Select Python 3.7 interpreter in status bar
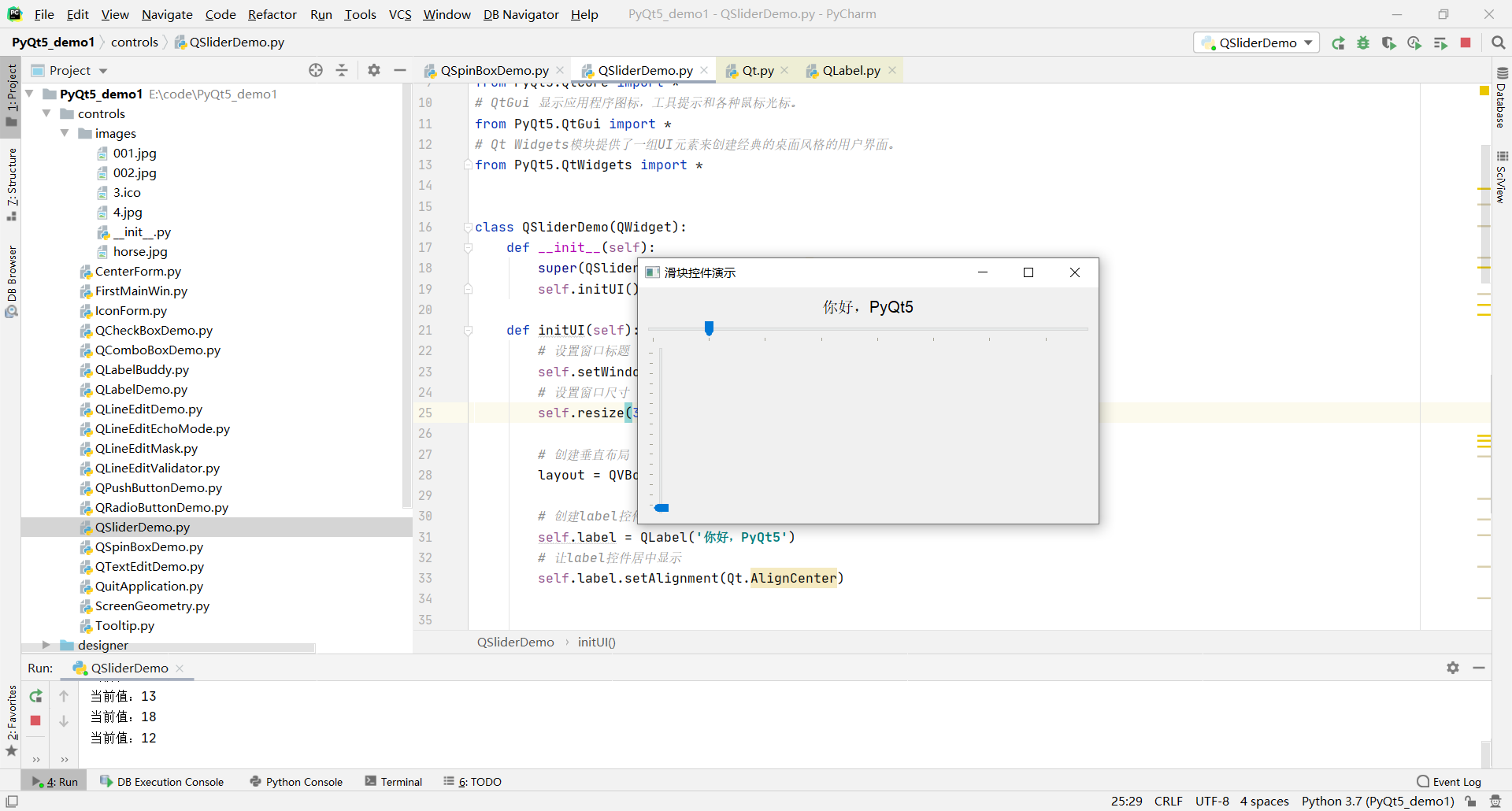This screenshot has width=1512, height=811. pyautogui.click(x=1377, y=801)
